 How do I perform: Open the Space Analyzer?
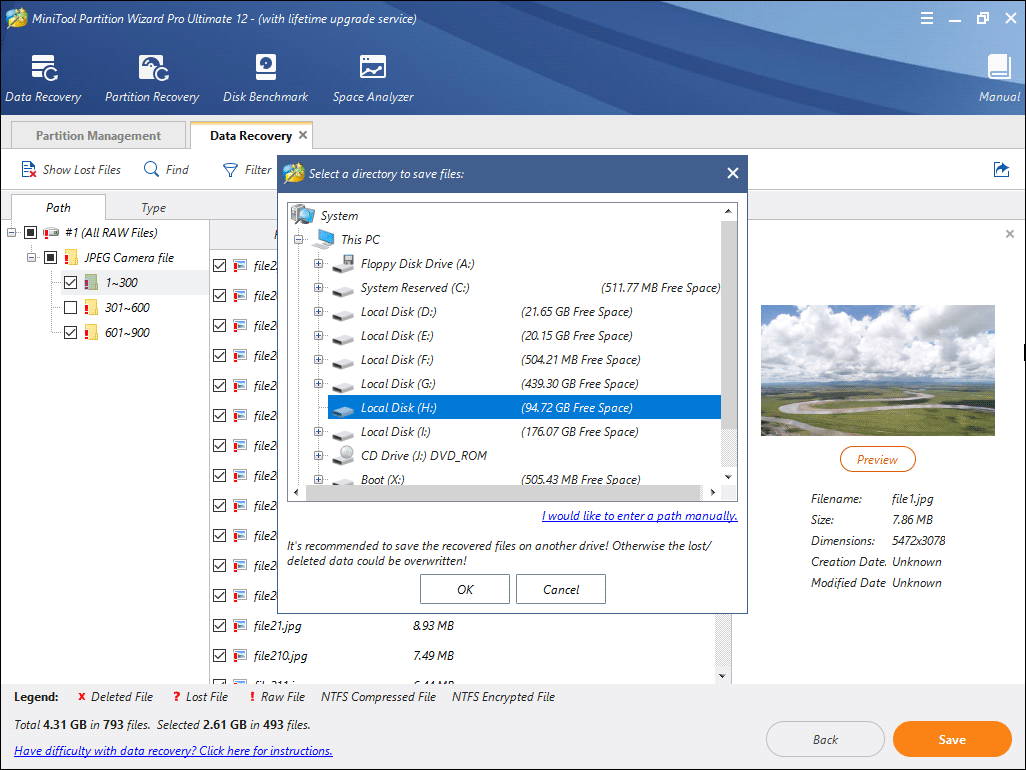click(x=372, y=77)
